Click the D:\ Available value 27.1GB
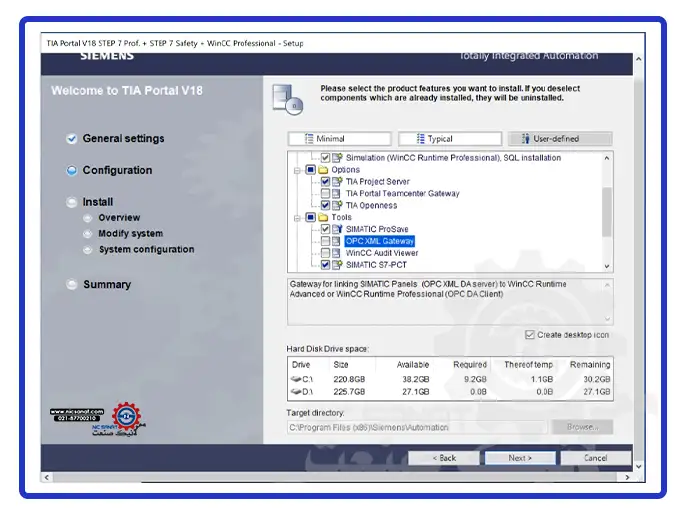 (x=416, y=391)
